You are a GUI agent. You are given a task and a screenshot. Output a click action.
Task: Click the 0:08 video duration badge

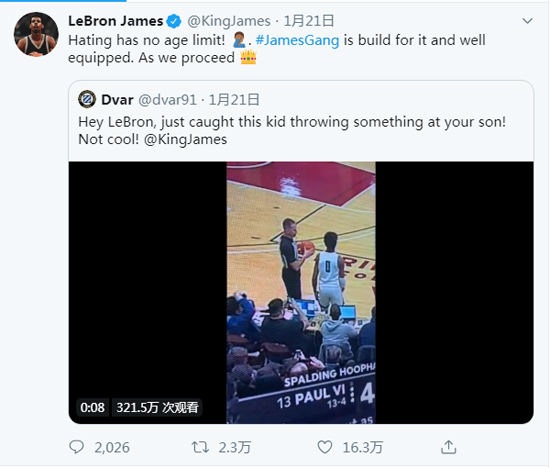coord(92,407)
